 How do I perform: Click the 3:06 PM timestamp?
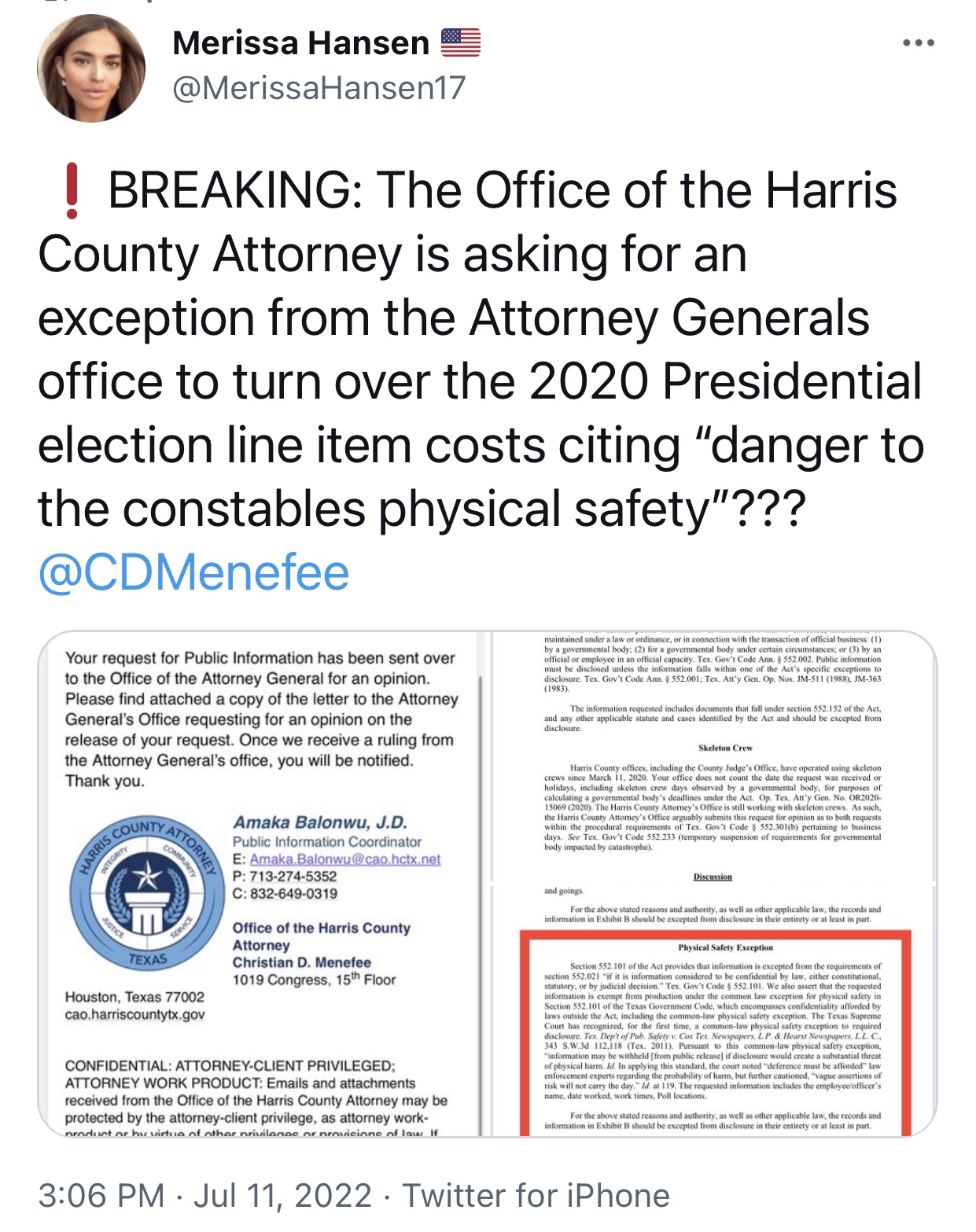101,1196
